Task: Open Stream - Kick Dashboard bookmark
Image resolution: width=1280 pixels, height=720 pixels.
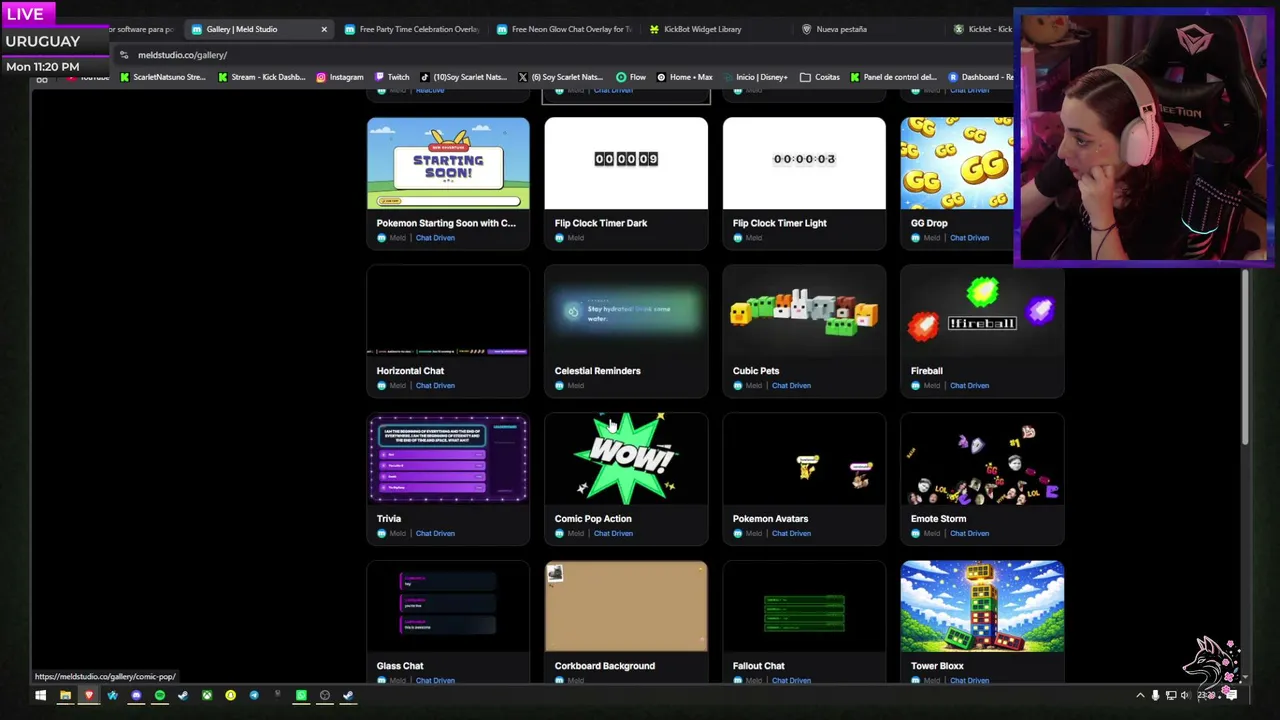Action: pos(261,77)
